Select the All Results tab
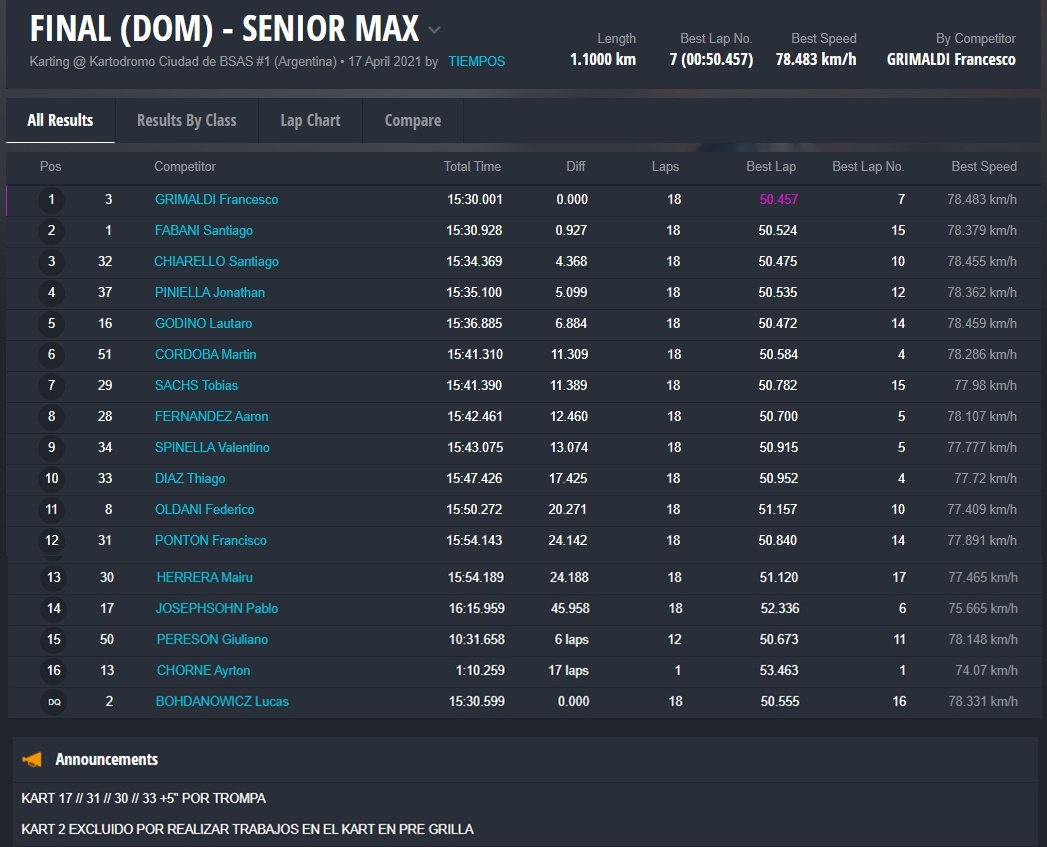The width and height of the screenshot is (1047, 847). (x=60, y=120)
